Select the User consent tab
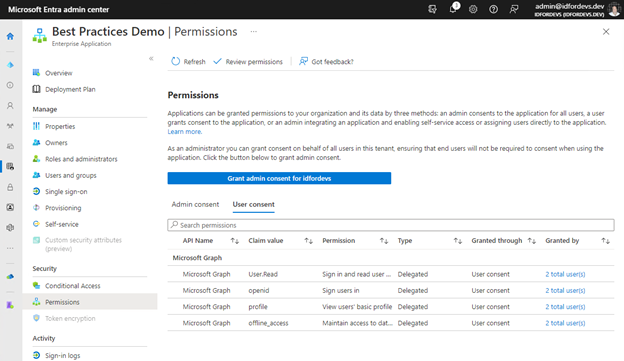The image size is (624, 361). pos(254,204)
